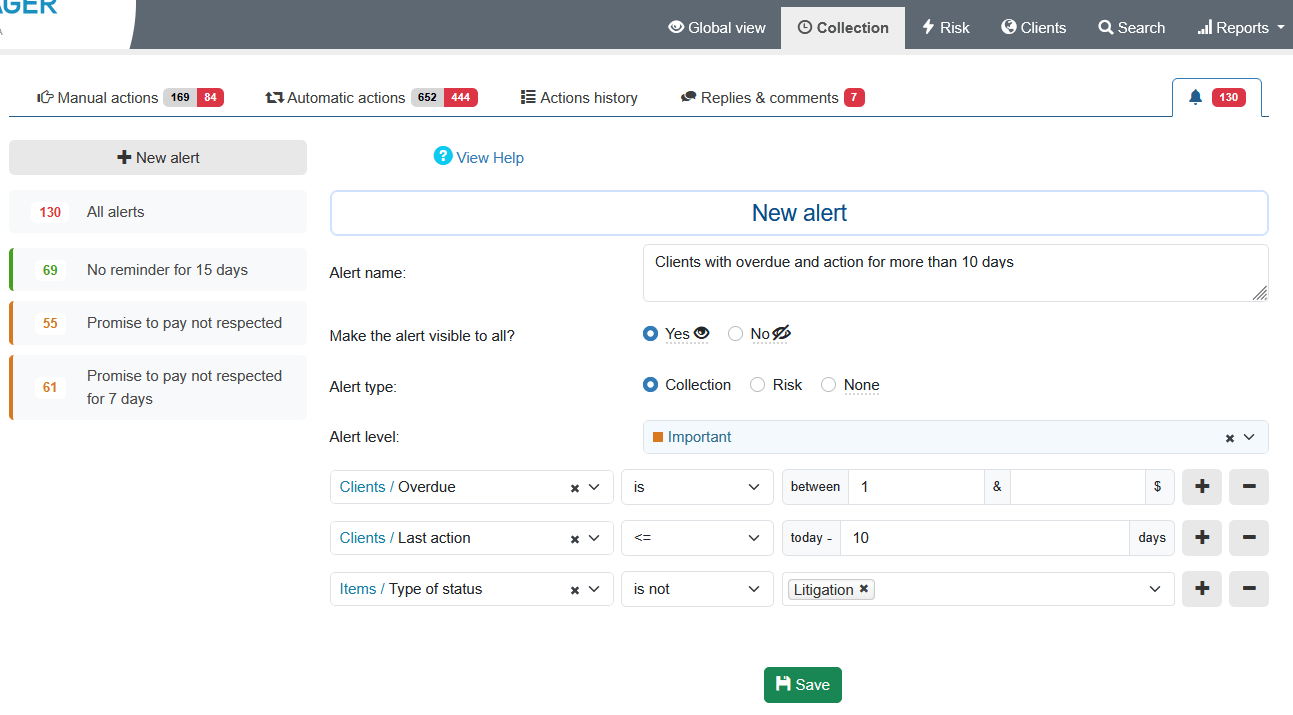Add a condition after the Overdue row
The image size is (1293, 715).
(1201, 487)
